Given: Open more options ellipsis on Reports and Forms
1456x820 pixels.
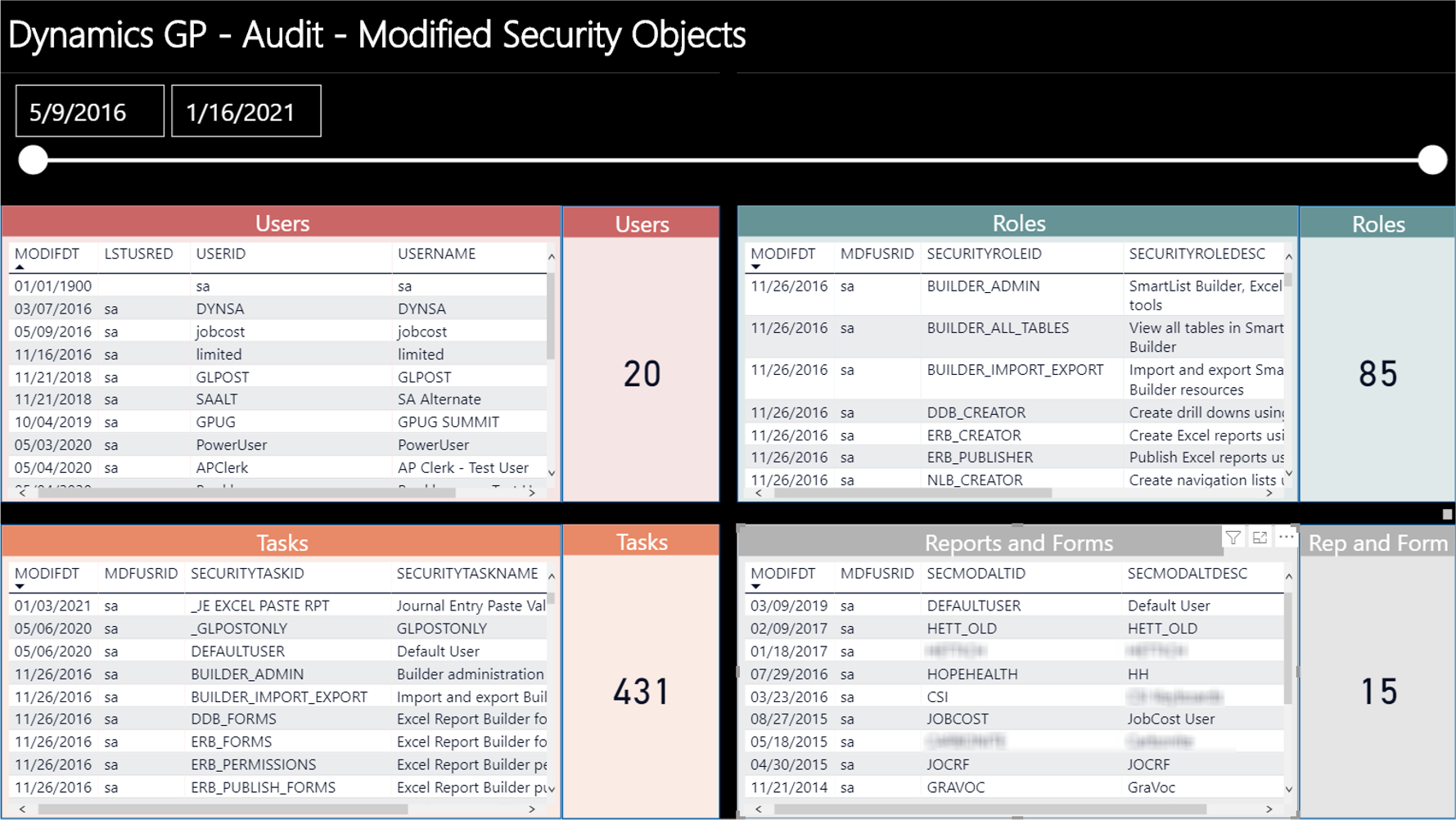Looking at the screenshot, I should (1286, 538).
